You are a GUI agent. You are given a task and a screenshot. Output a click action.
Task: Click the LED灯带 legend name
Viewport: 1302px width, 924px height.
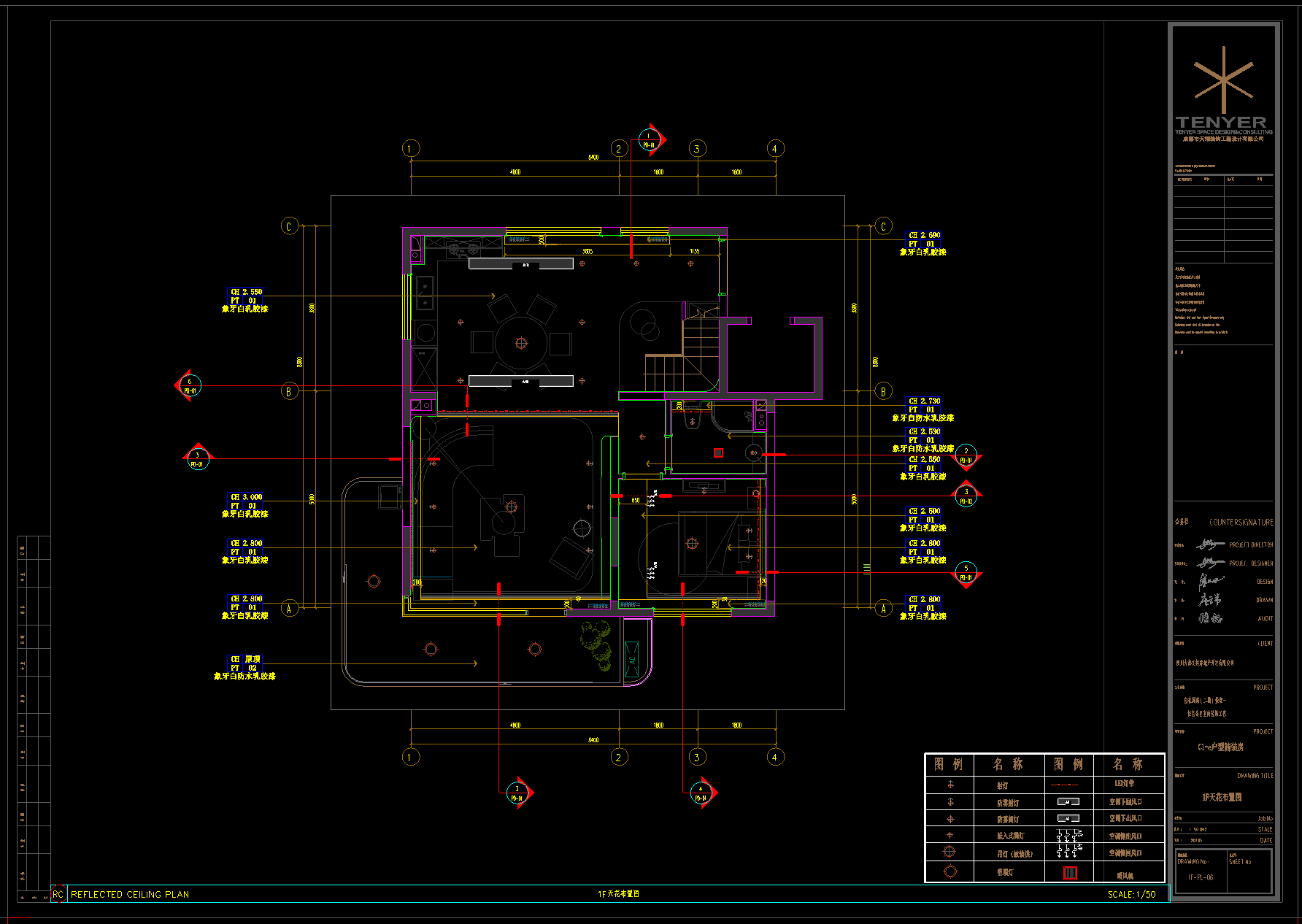point(1124,784)
